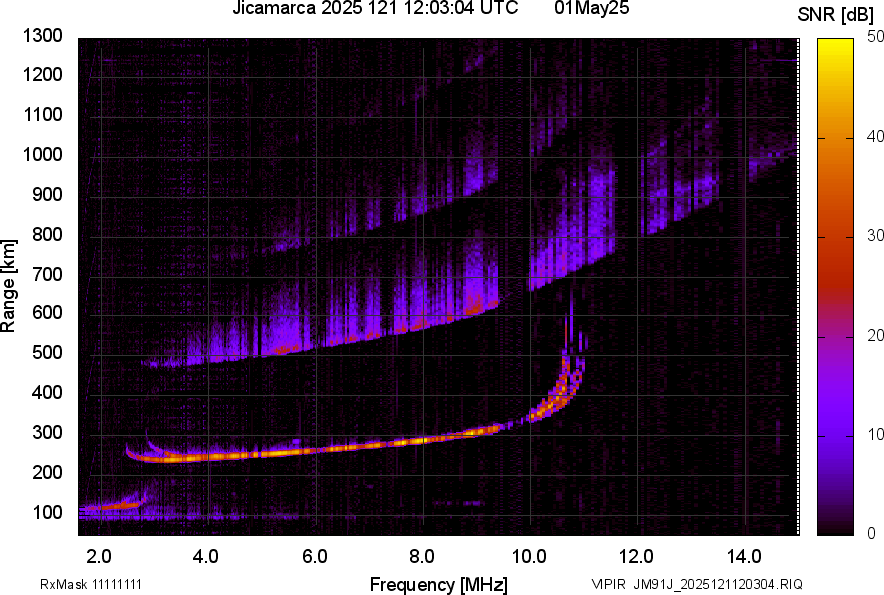Click the range tick label '400'
Image resolution: width=884 pixels, height=595 pixels.
[x=47, y=393]
